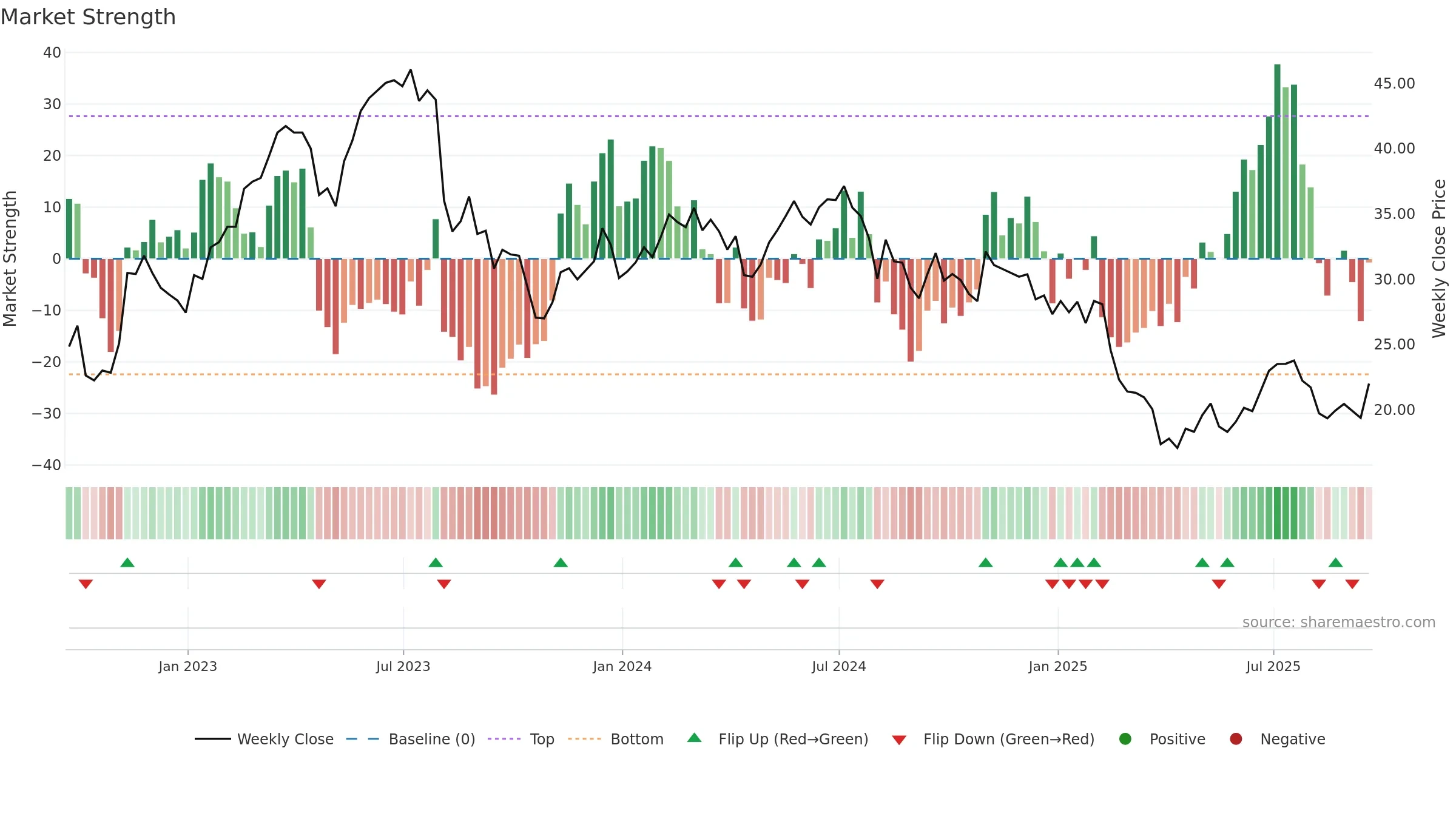Click the vertical Market Strength axis title
1456x819 pixels.
pos(10,258)
